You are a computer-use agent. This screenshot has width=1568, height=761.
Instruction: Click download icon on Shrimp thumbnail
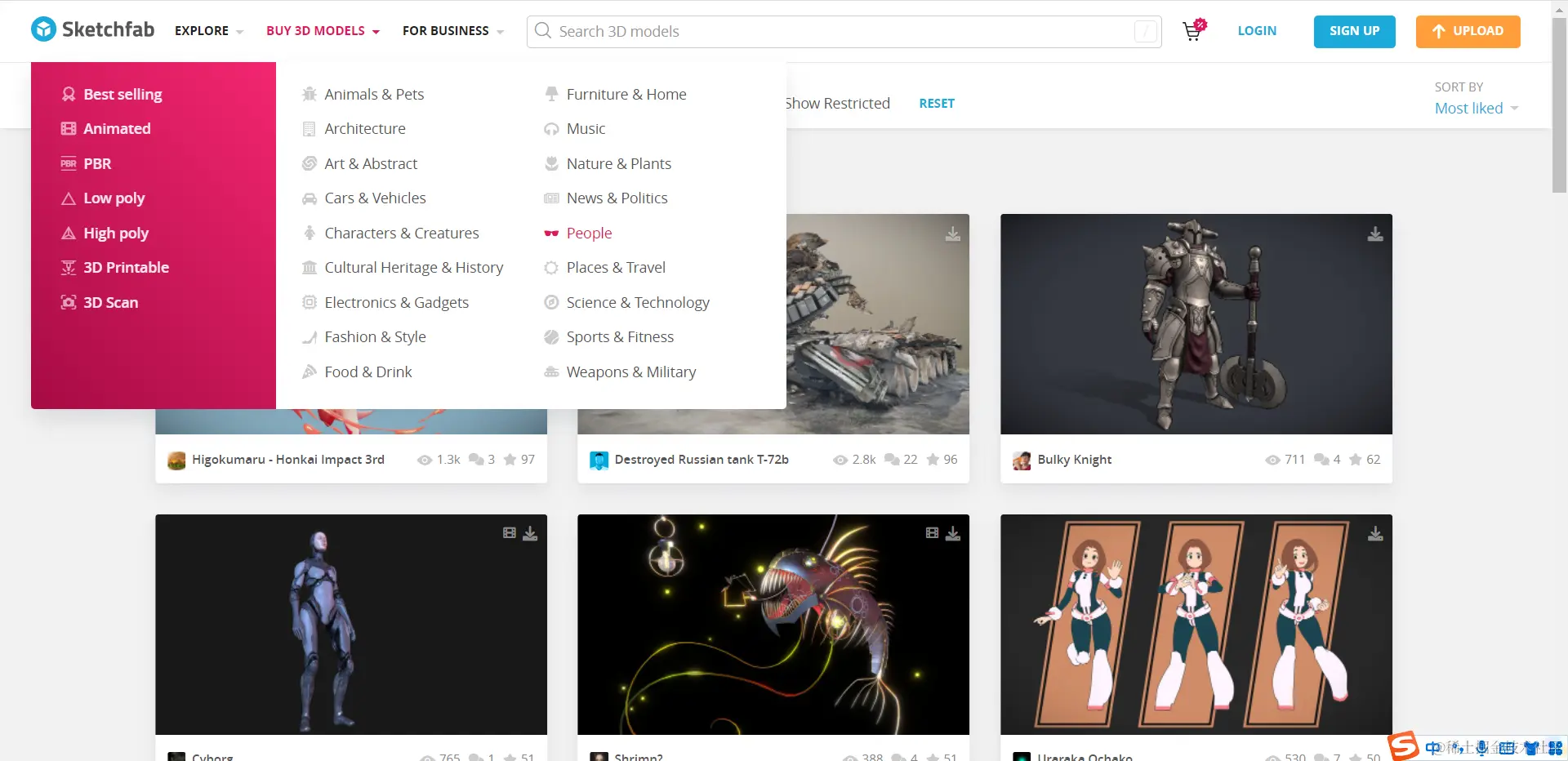pos(953,533)
